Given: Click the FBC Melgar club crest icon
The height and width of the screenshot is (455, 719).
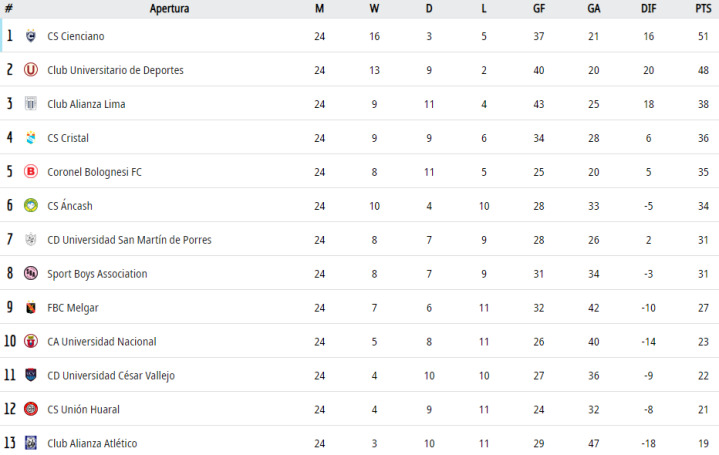Looking at the screenshot, I should tap(31, 308).
